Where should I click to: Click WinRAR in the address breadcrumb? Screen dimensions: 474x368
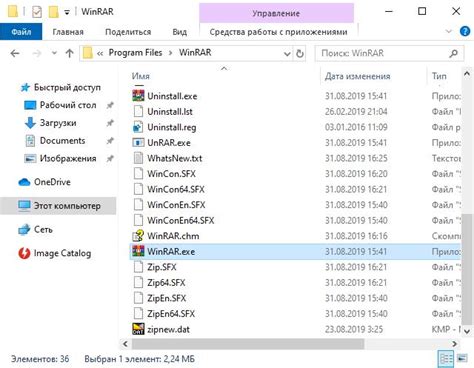click(x=195, y=53)
